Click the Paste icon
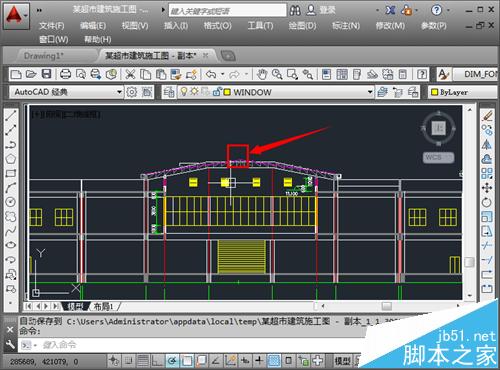Image resolution: width=500 pixels, height=370 pixels. point(161,74)
